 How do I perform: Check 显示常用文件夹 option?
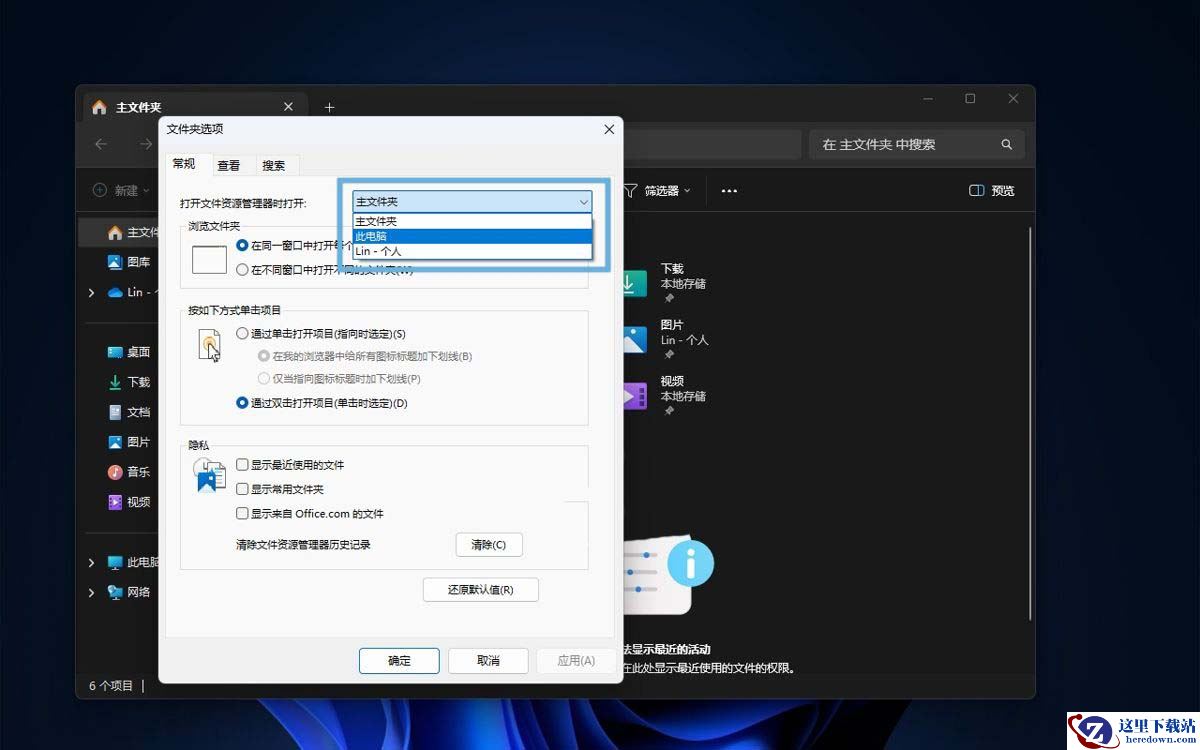point(242,489)
